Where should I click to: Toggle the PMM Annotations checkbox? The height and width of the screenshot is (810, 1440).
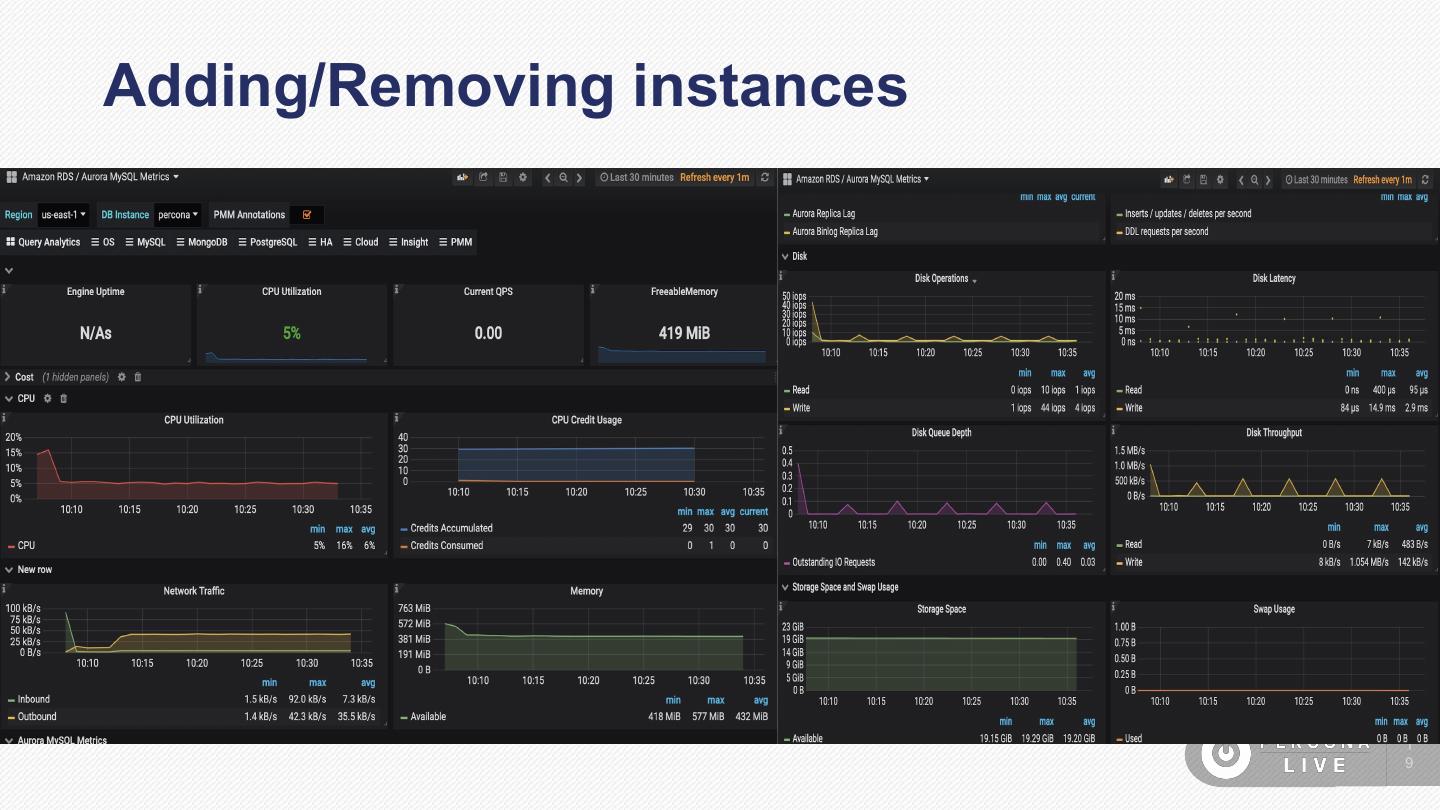tap(307, 214)
